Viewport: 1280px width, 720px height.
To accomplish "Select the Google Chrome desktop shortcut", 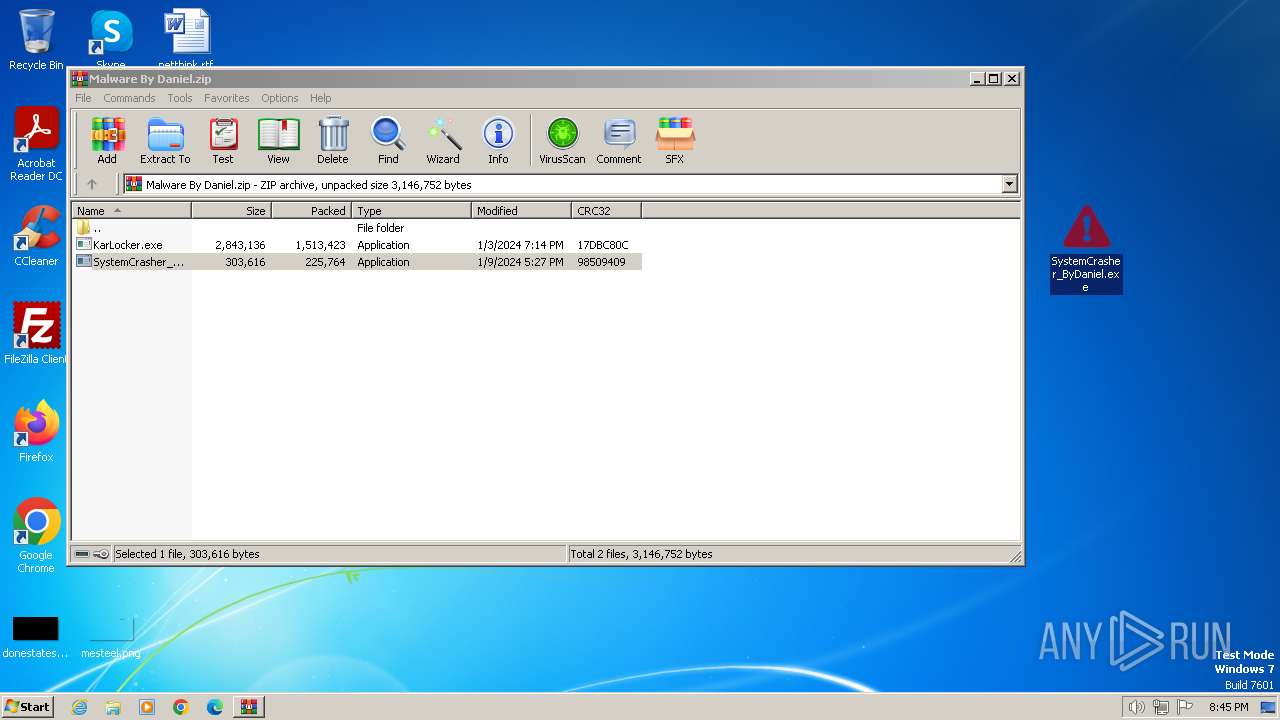I will pyautogui.click(x=36, y=536).
